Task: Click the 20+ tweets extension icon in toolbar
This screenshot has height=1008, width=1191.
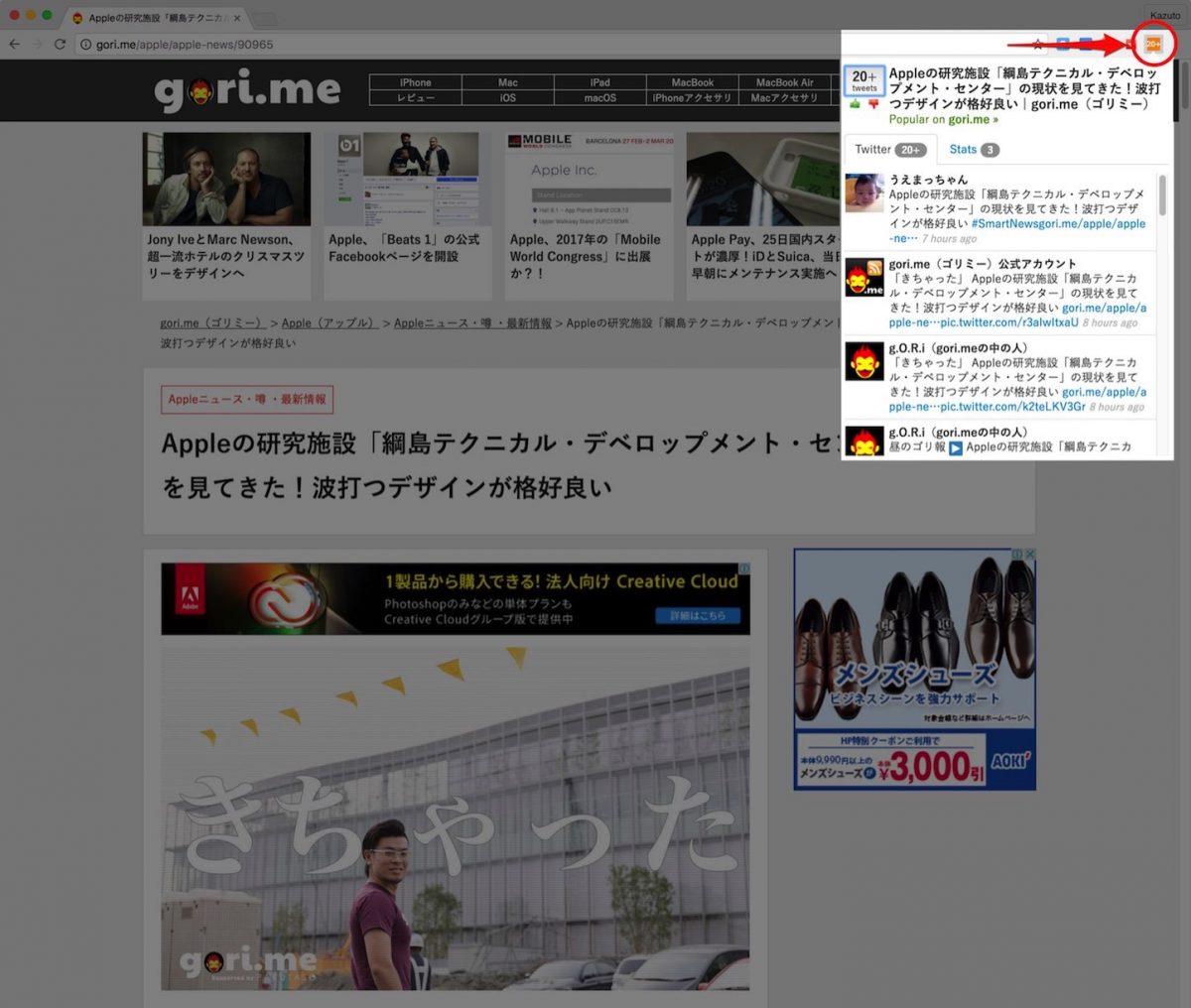Action: click(x=1152, y=44)
